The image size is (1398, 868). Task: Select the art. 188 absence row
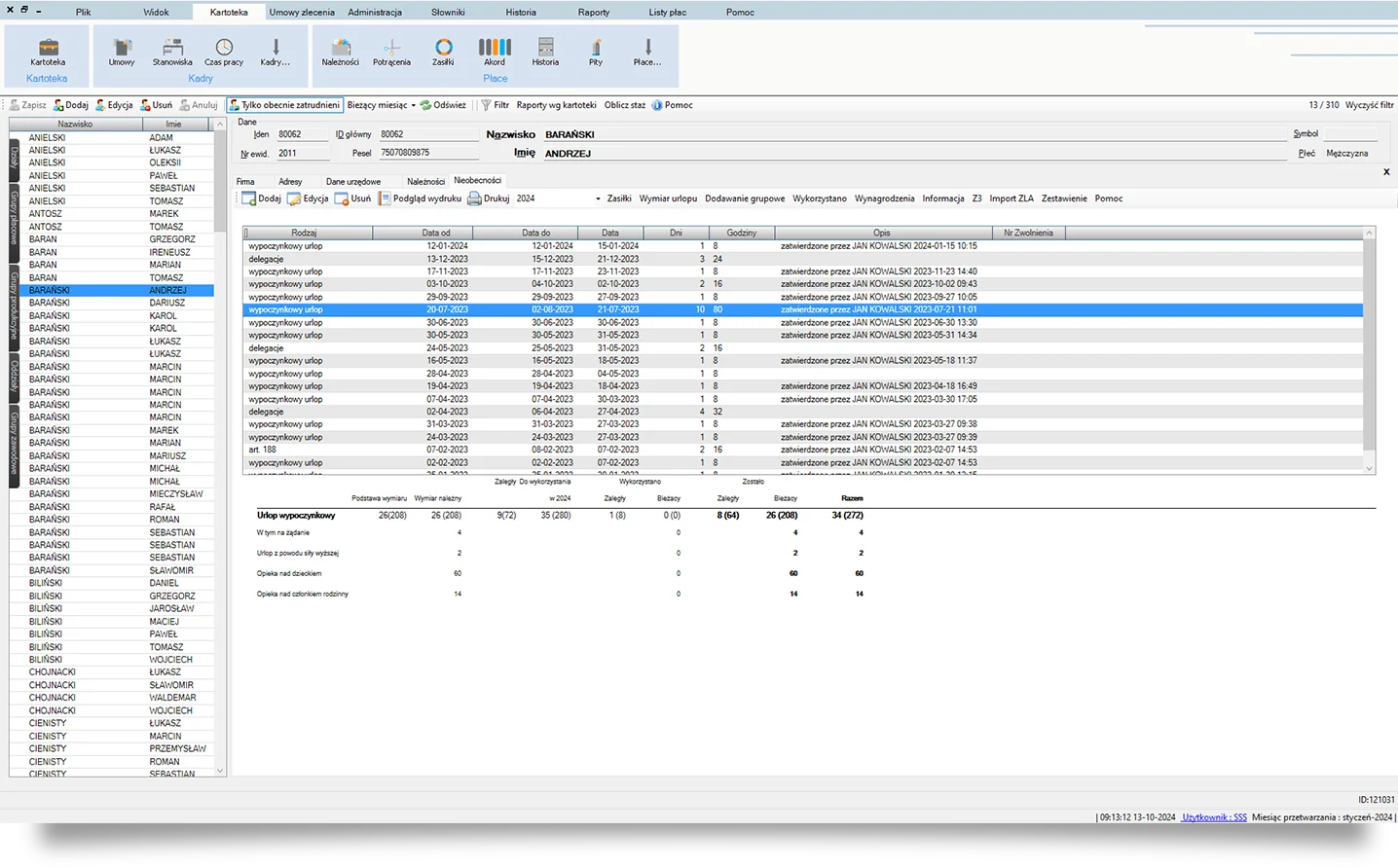point(802,450)
